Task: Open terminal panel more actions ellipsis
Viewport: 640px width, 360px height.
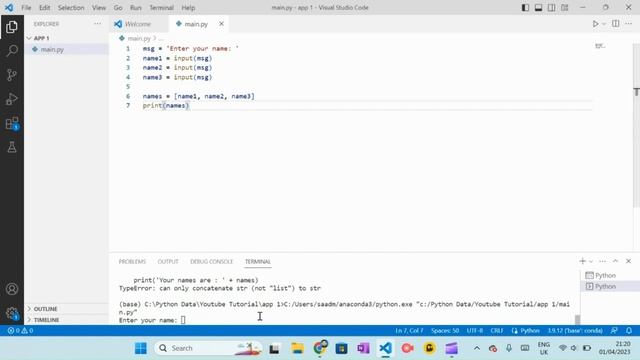Action: pyautogui.click(x=602, y=261)
